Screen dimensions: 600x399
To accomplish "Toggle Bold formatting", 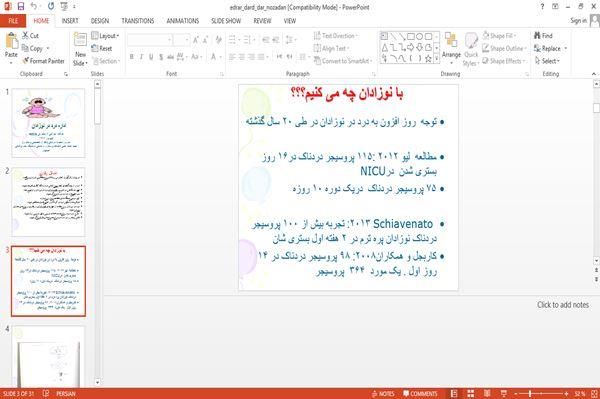I will point(131,57).
